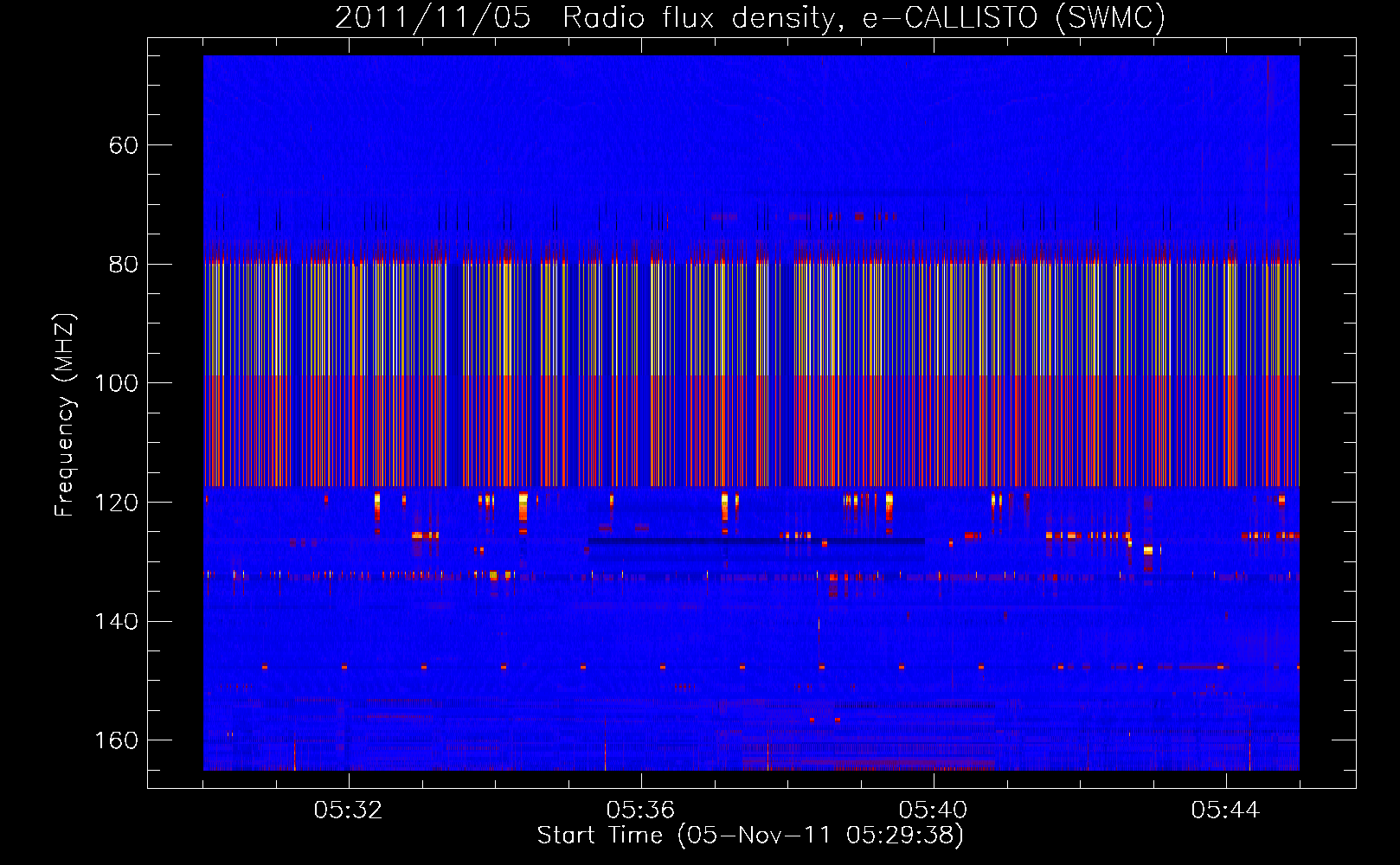The image size is (1400, 865).
Task: Click the date '2011/11/05' in the title
Action: coord(433,17)
